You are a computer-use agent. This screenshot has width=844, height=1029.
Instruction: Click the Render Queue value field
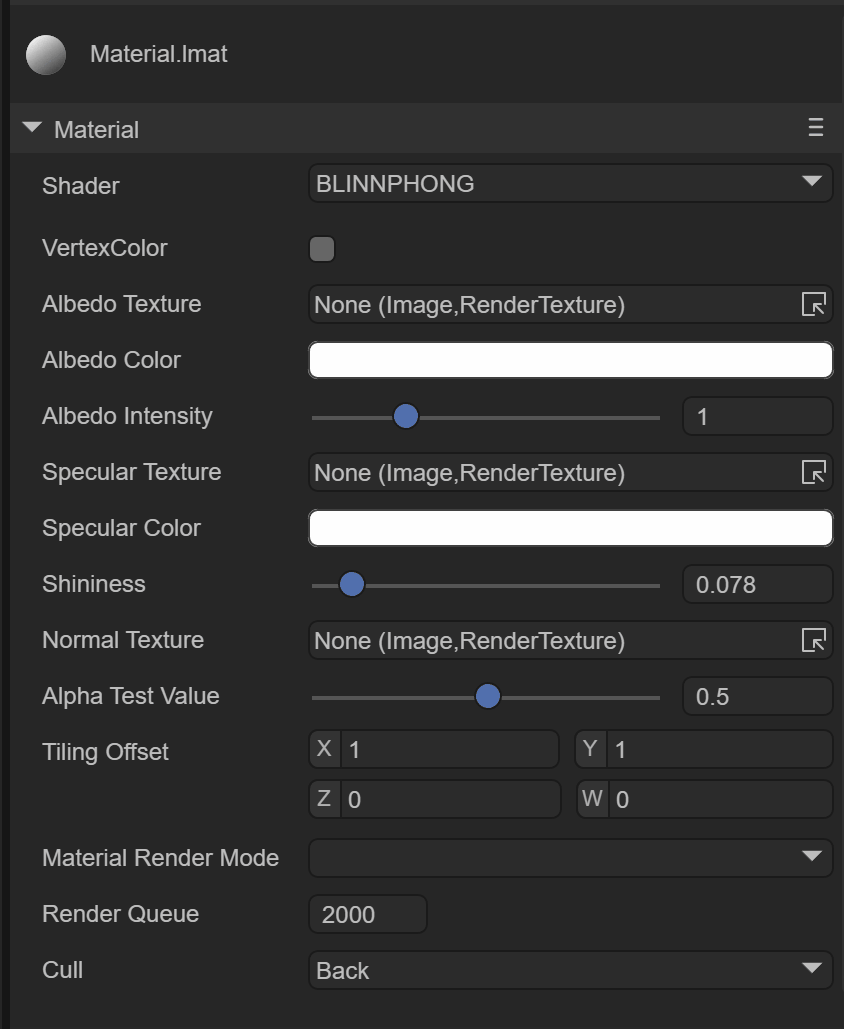coord(368,914)
